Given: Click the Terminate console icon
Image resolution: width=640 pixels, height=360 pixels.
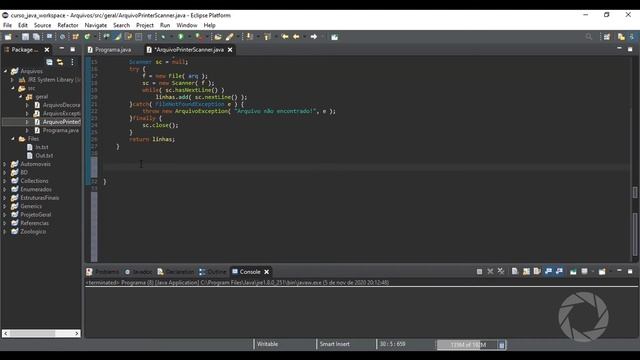Looking at the screenshot, I should tap(479, 271).
